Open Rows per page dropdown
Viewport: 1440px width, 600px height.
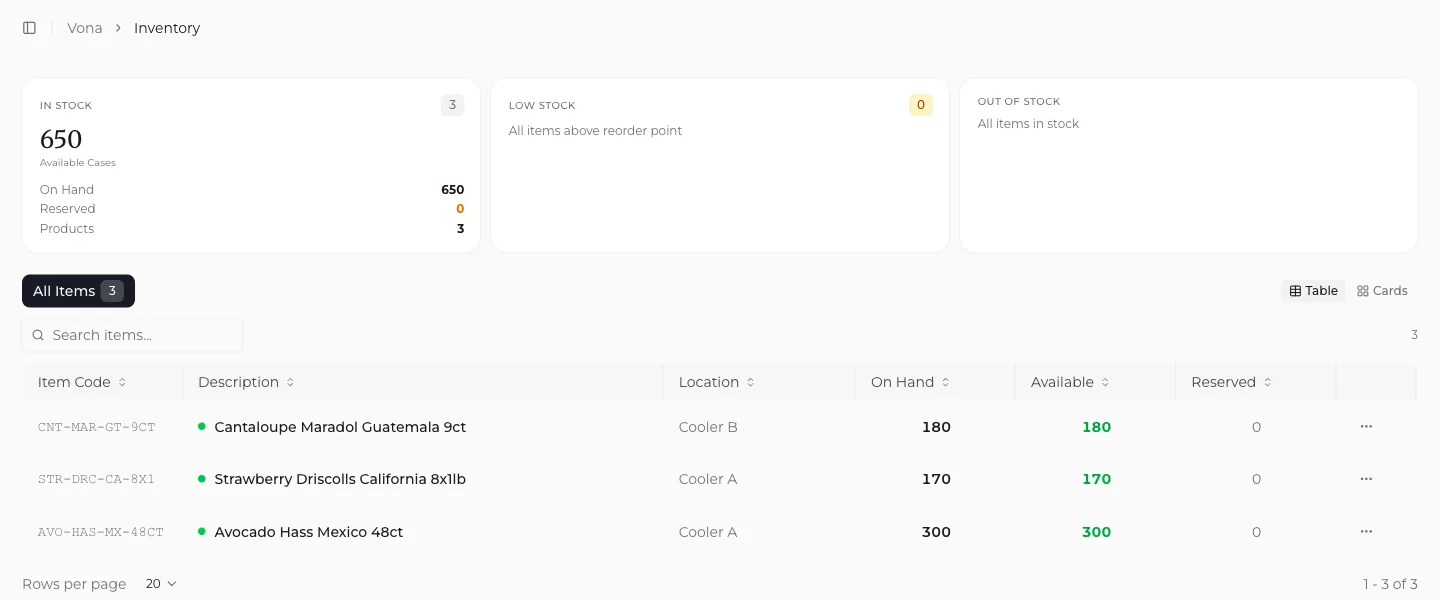click(161, 584)
